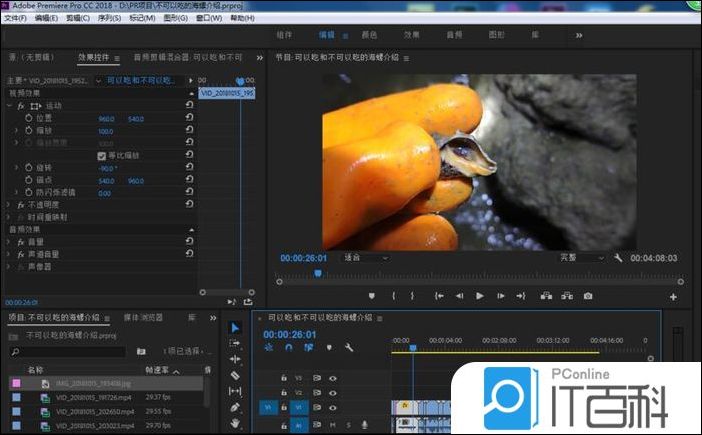
Task: Select the Selection arrow tool
Action: point(234,327)
